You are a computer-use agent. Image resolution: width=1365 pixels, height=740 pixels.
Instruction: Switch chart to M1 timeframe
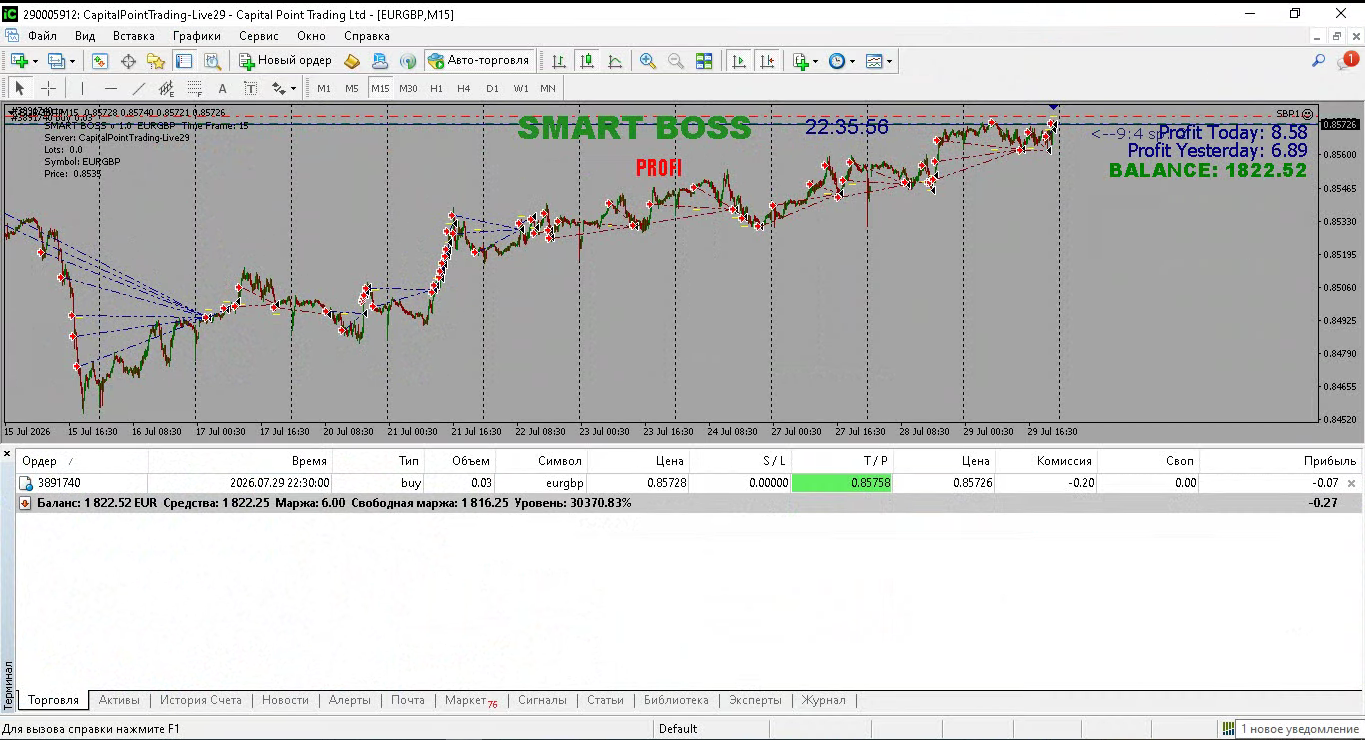pyautogui.click(x=324, y=88)
